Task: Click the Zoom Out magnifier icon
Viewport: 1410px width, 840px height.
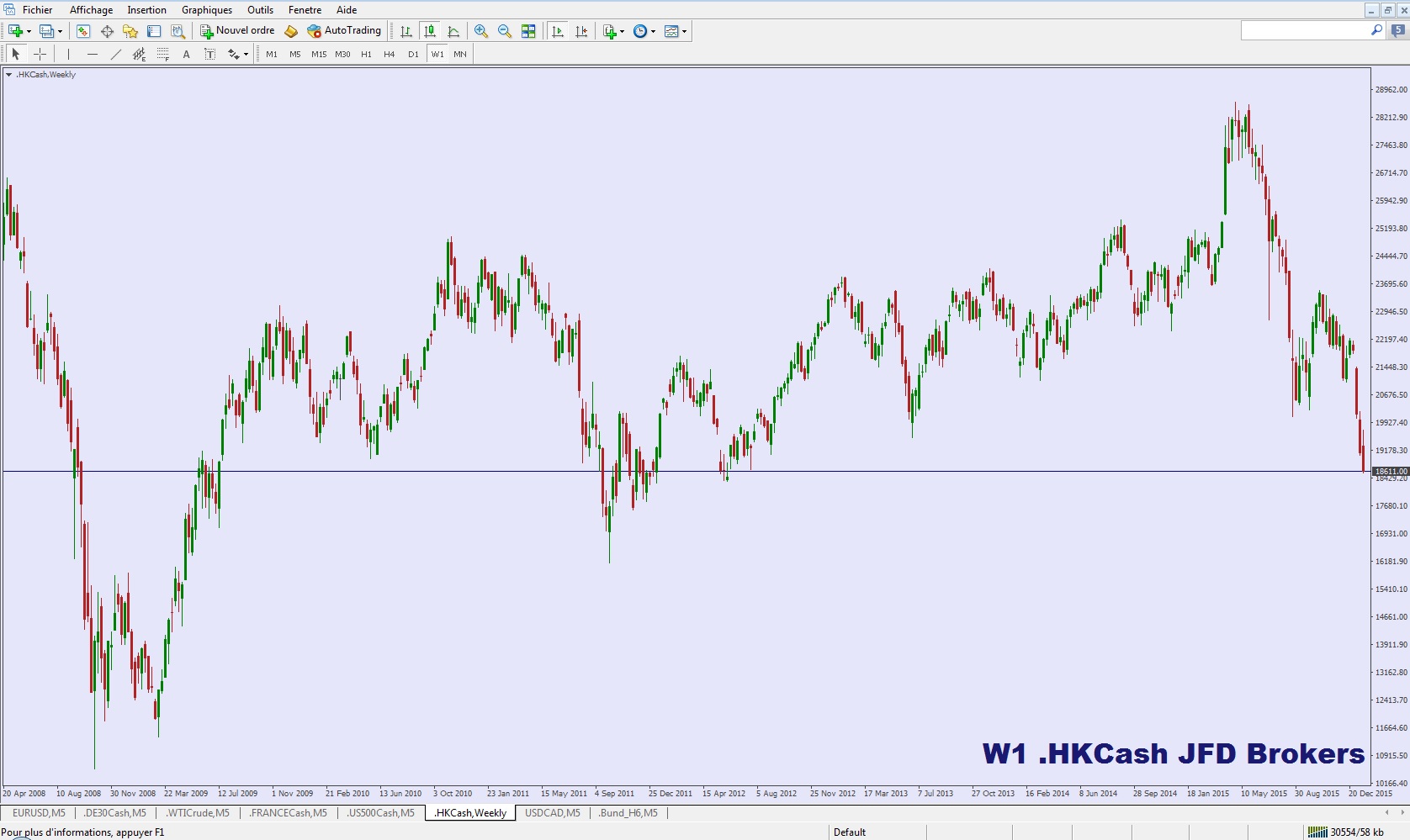Action: click(505, 31)
